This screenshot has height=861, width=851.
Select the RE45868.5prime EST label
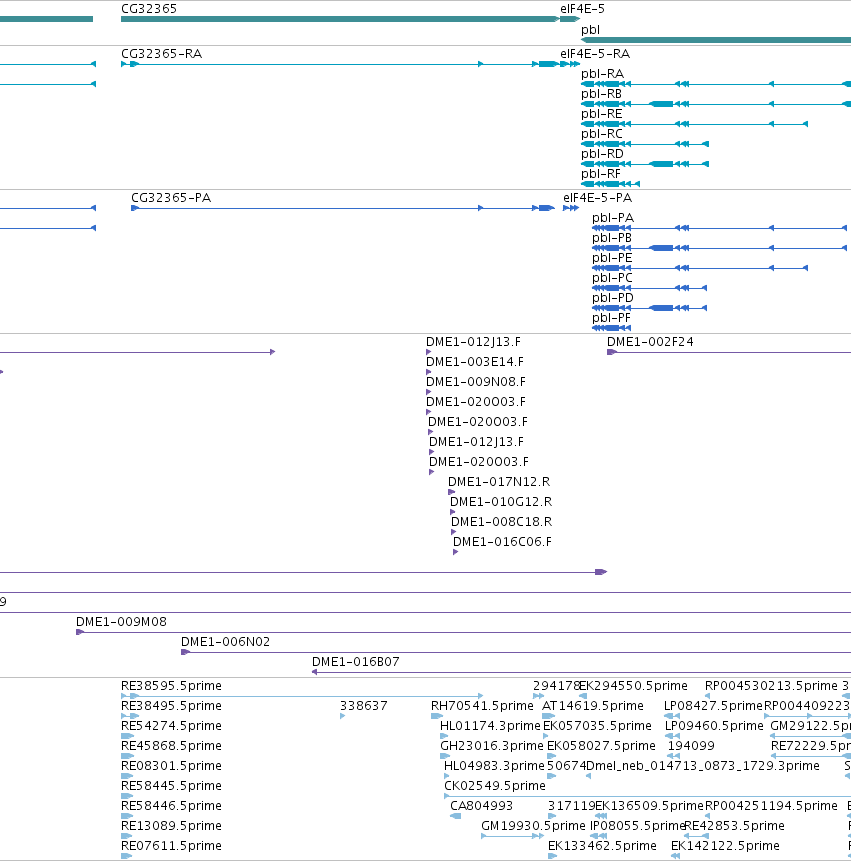point(171,746)
